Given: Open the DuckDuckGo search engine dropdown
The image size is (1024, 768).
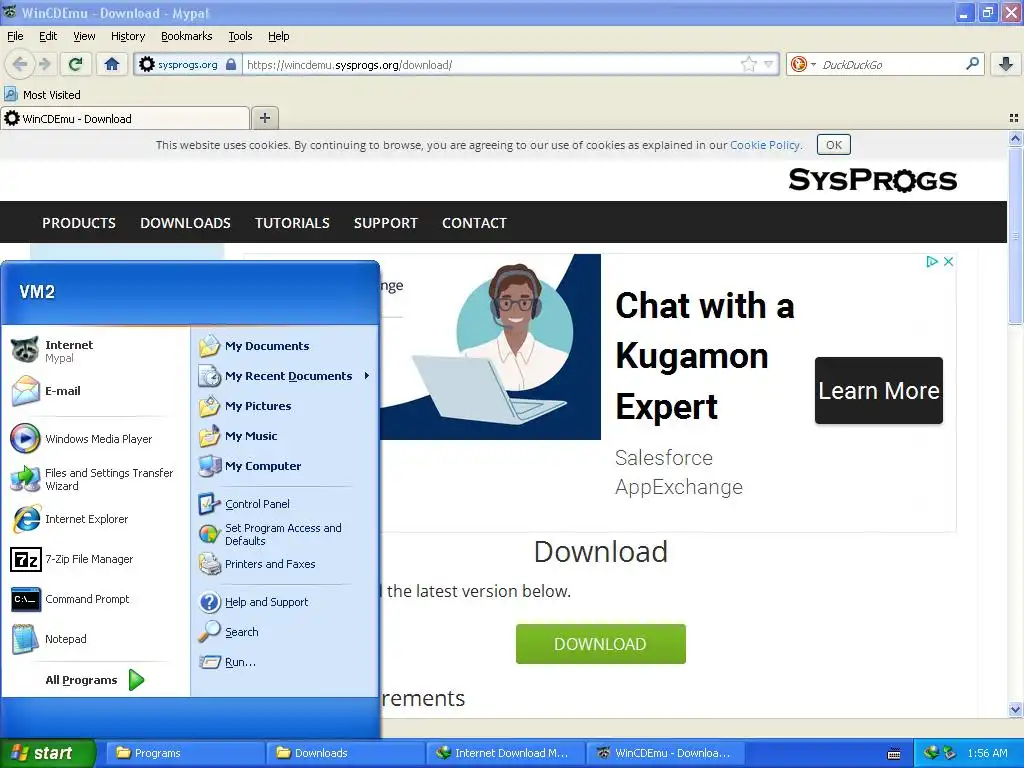Looking at the screenshot, I should click(x=803, y=64).
